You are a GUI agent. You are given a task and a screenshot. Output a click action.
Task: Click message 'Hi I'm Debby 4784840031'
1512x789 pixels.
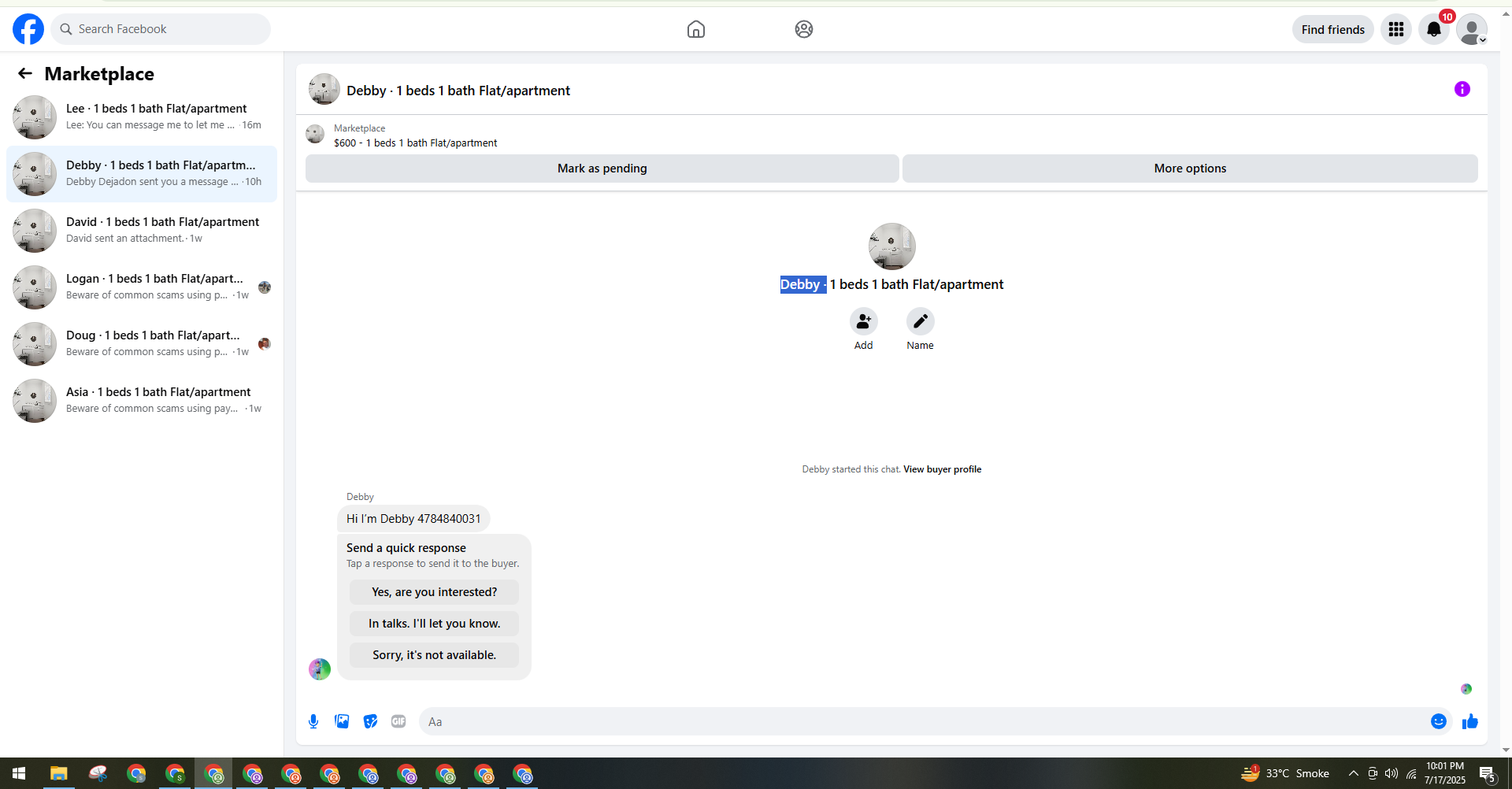413,519
